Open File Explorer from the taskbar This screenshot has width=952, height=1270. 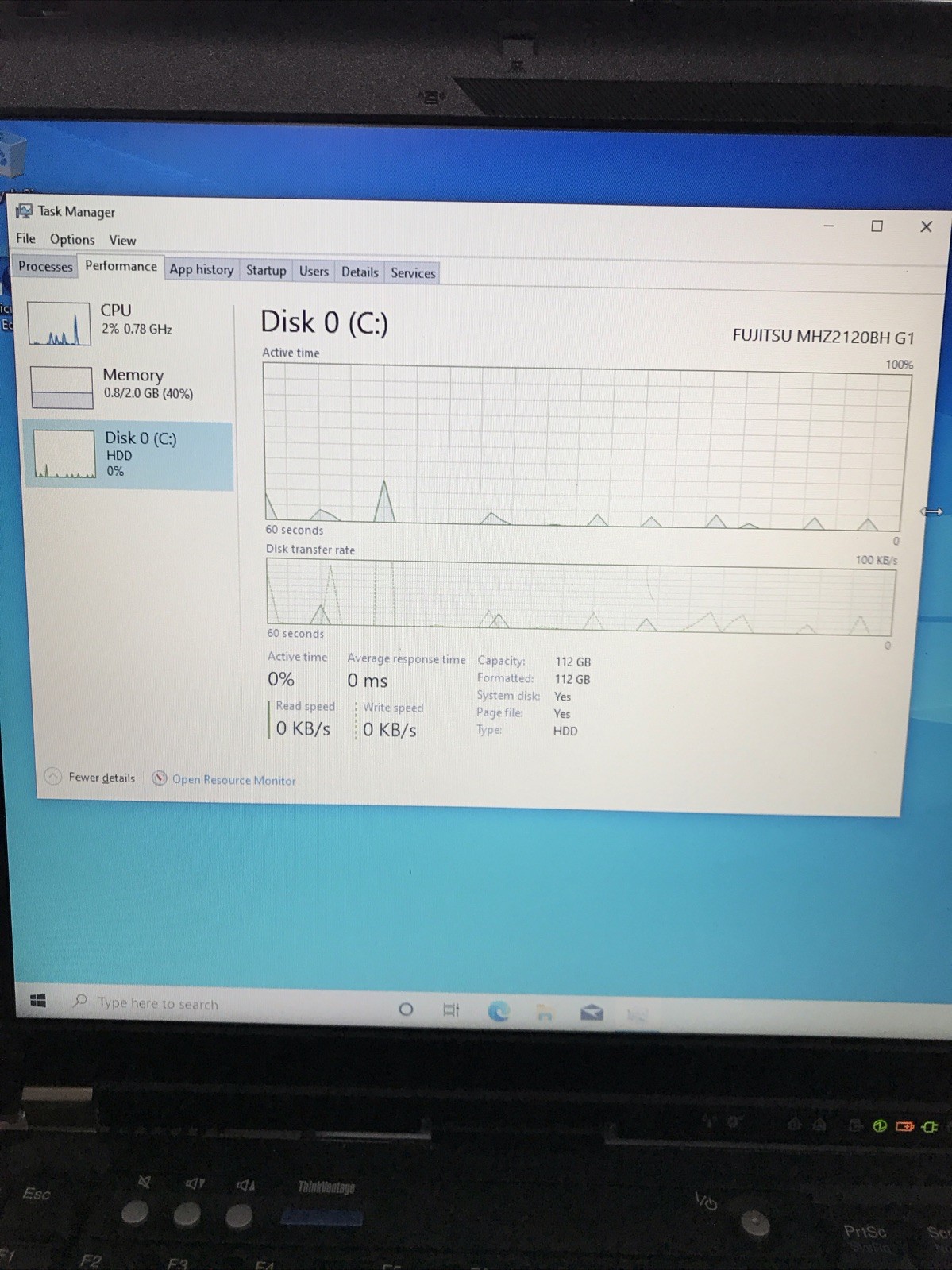coord(545,1012)
